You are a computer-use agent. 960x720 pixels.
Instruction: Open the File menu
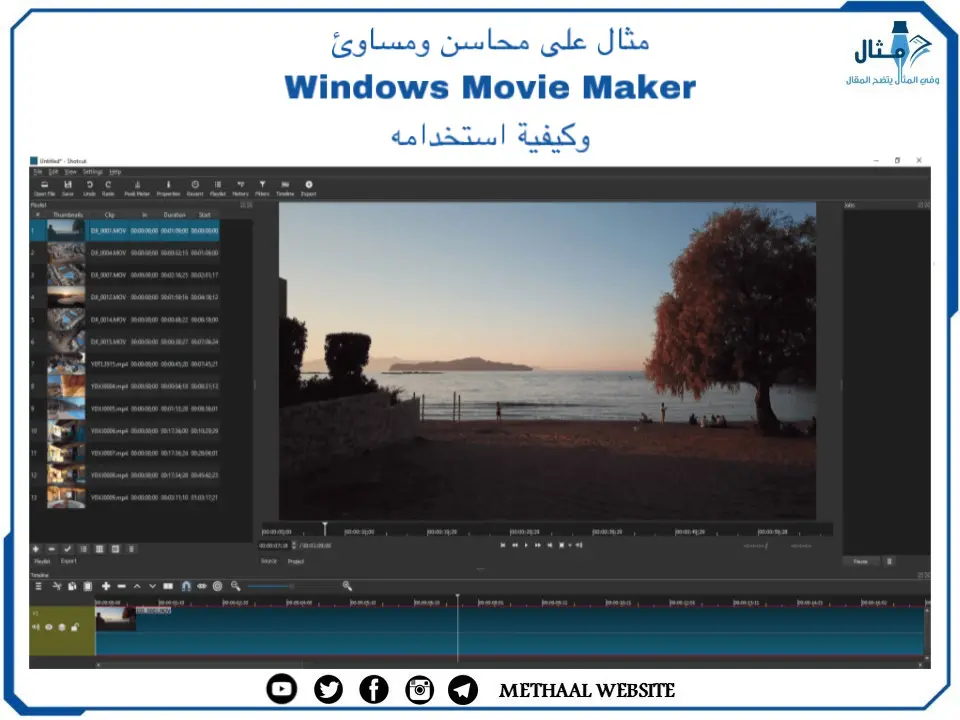tap(38, 172)
